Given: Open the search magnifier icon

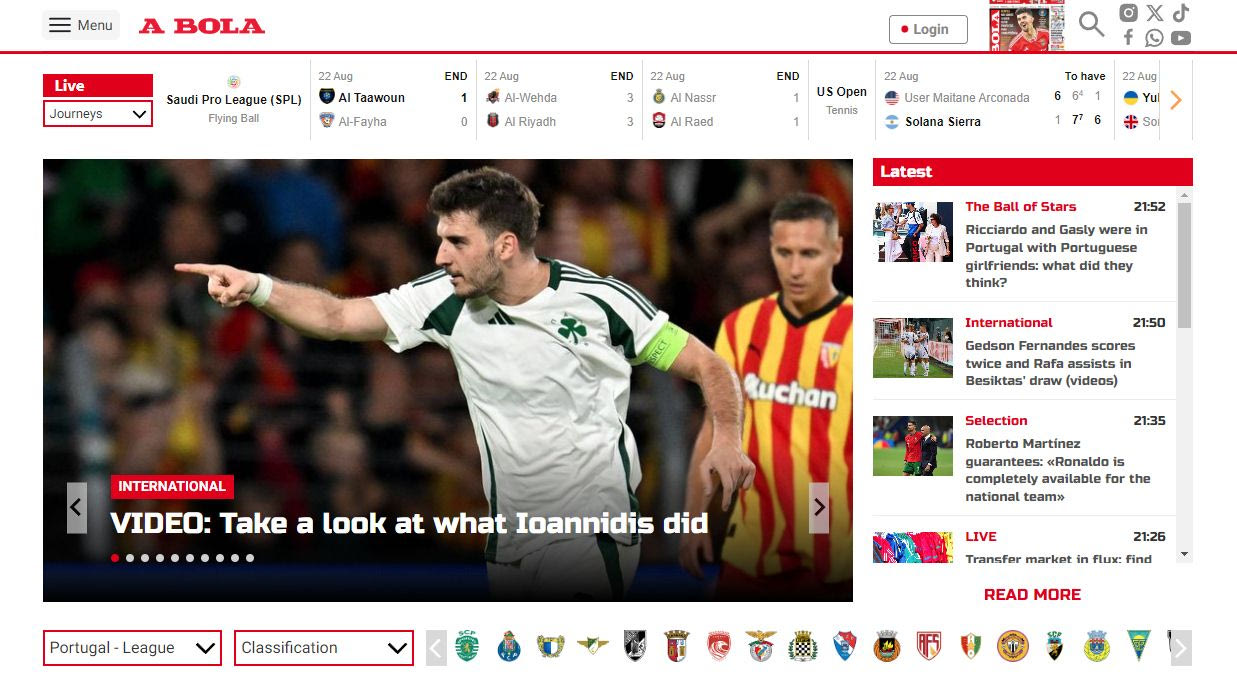Looking at the screenshot, I should tap(1091, 25).
